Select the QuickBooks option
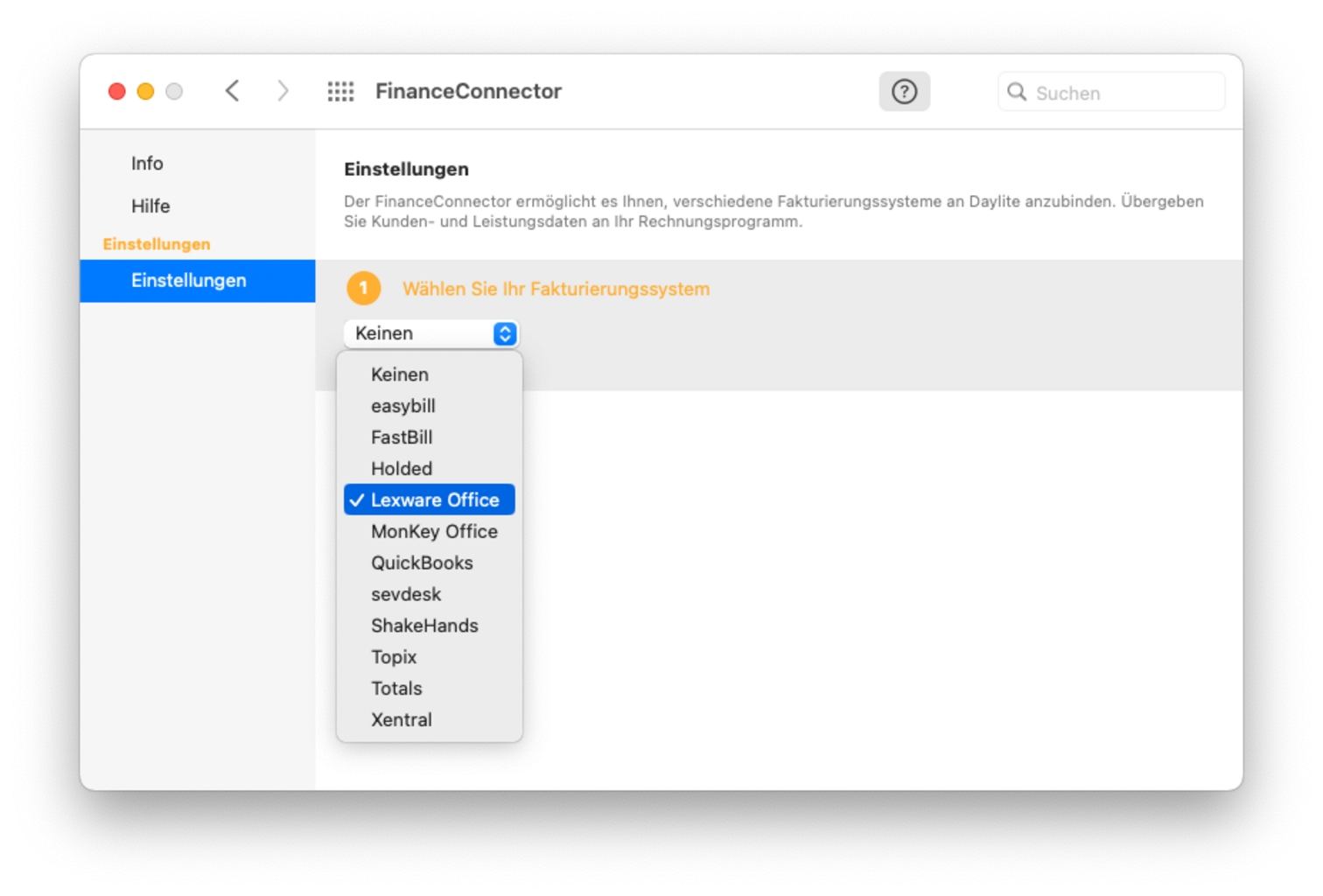This screenshot has width=1323, height=896. [x=422, y=563]
